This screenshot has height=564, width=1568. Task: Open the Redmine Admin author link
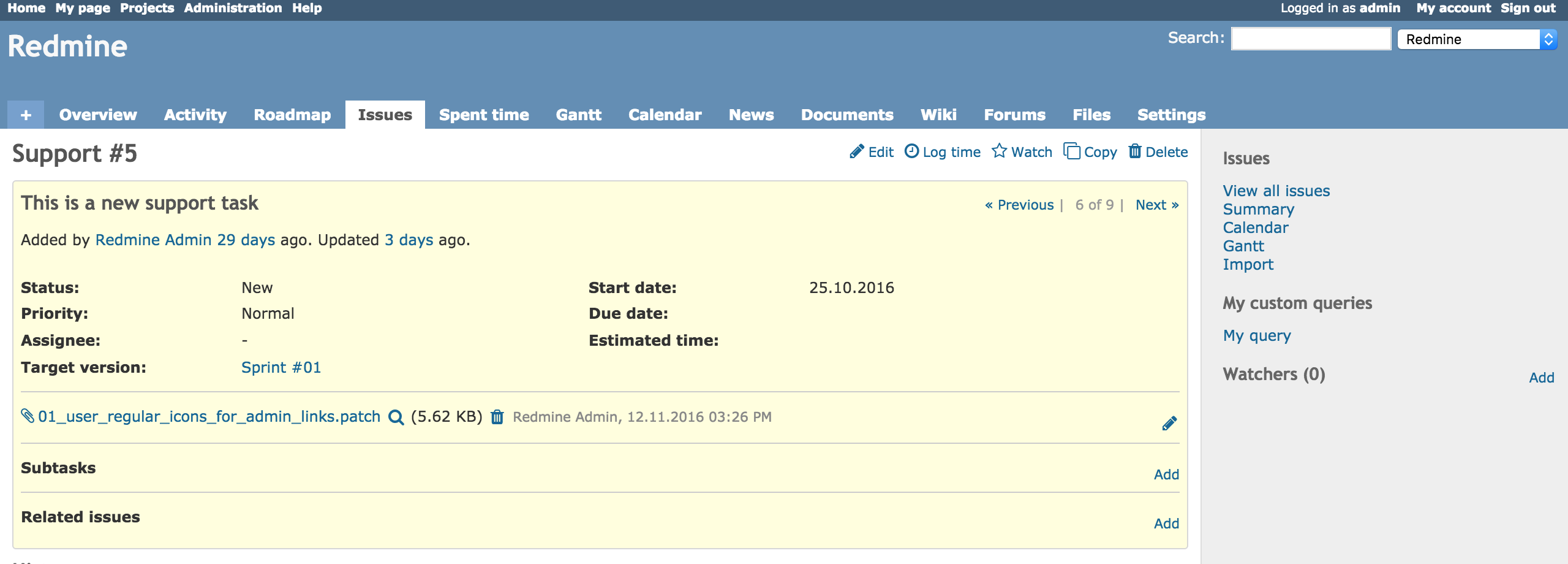coord(153,240)
